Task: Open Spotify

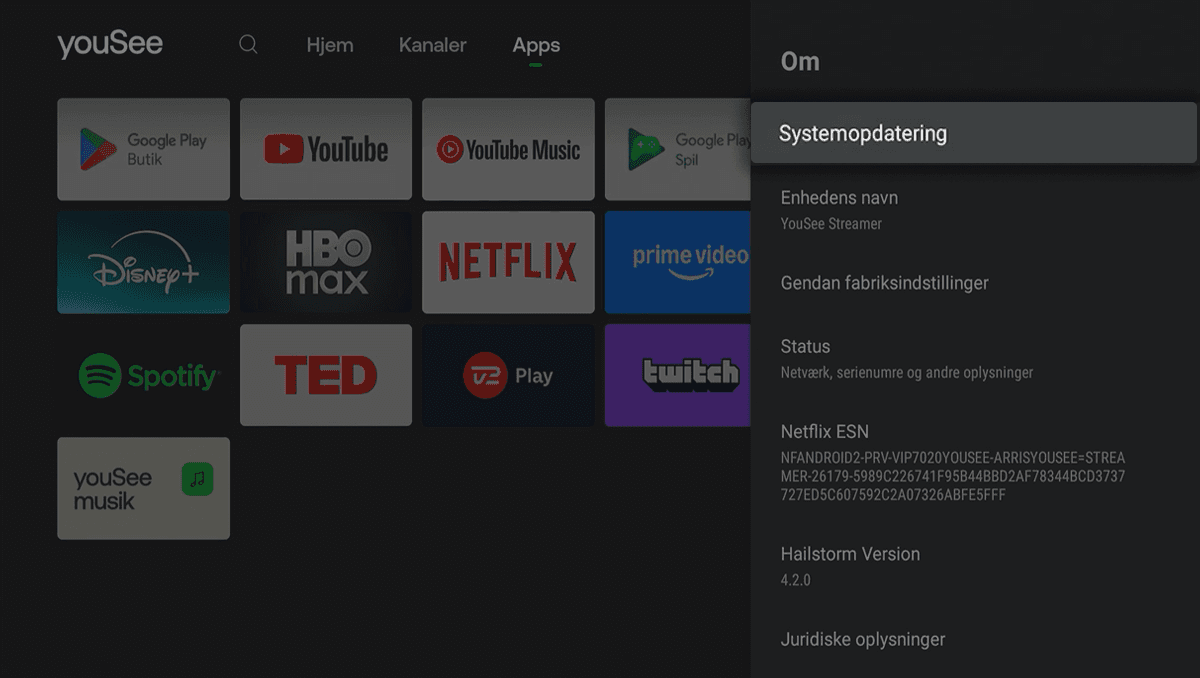Action: [143, 375]
